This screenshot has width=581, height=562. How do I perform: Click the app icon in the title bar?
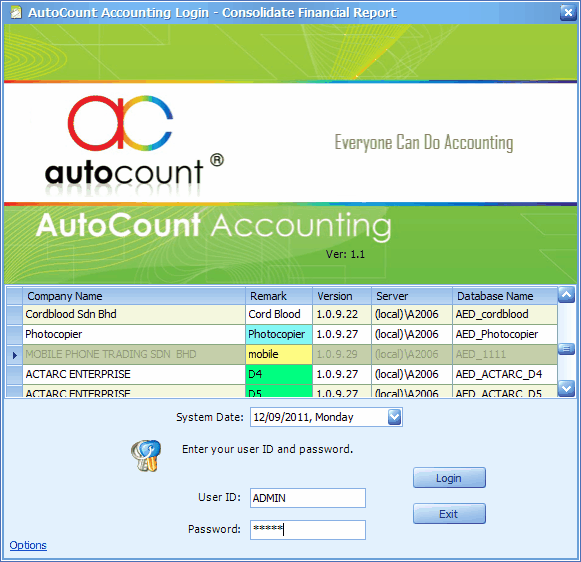point(16,13)
